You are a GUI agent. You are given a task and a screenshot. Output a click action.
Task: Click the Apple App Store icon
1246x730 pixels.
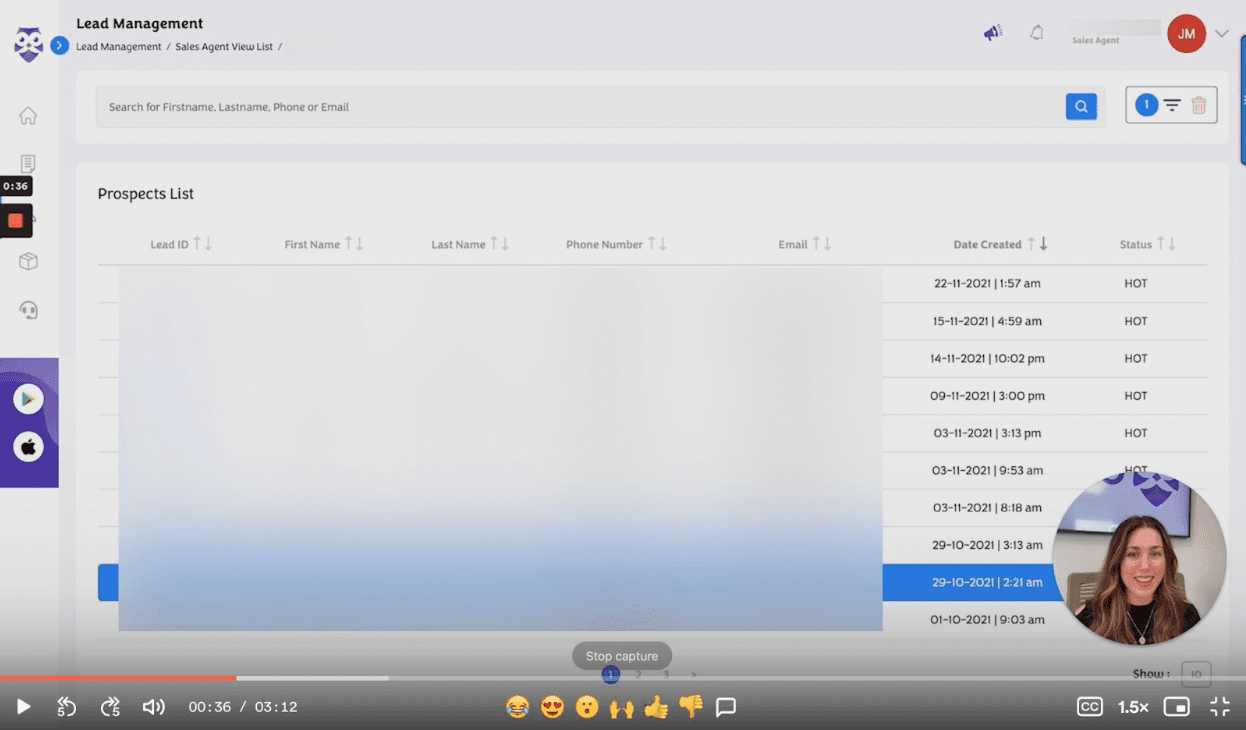tap(28, 447)
